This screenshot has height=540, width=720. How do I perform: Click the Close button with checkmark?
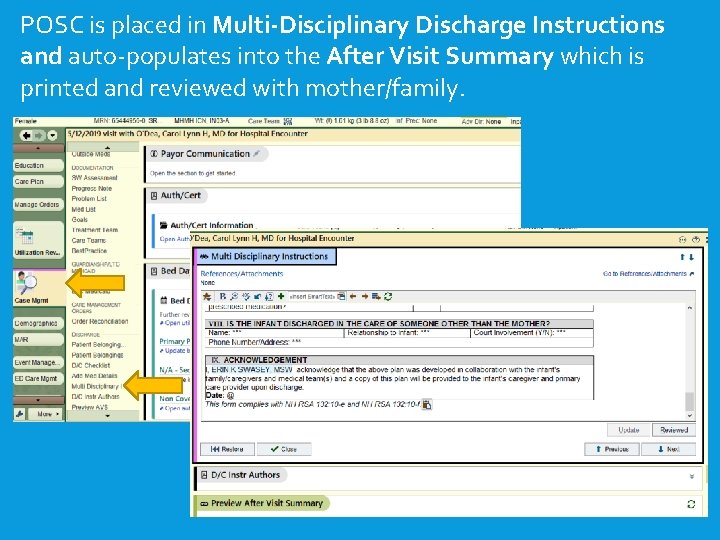point(284,449)
